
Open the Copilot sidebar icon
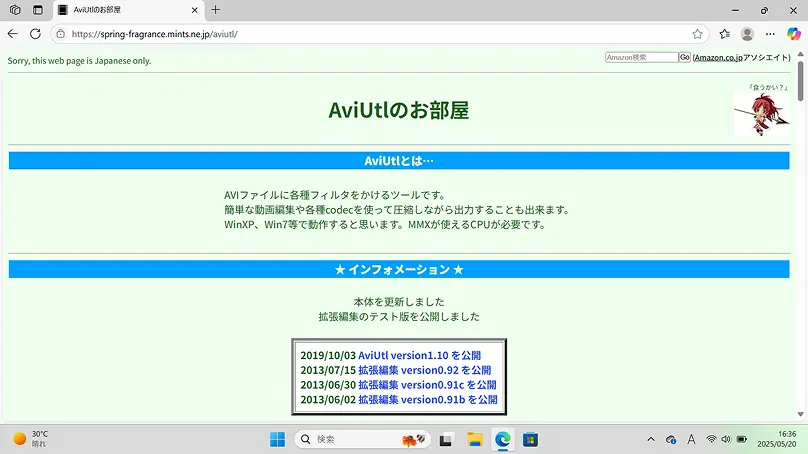[794, 34]
